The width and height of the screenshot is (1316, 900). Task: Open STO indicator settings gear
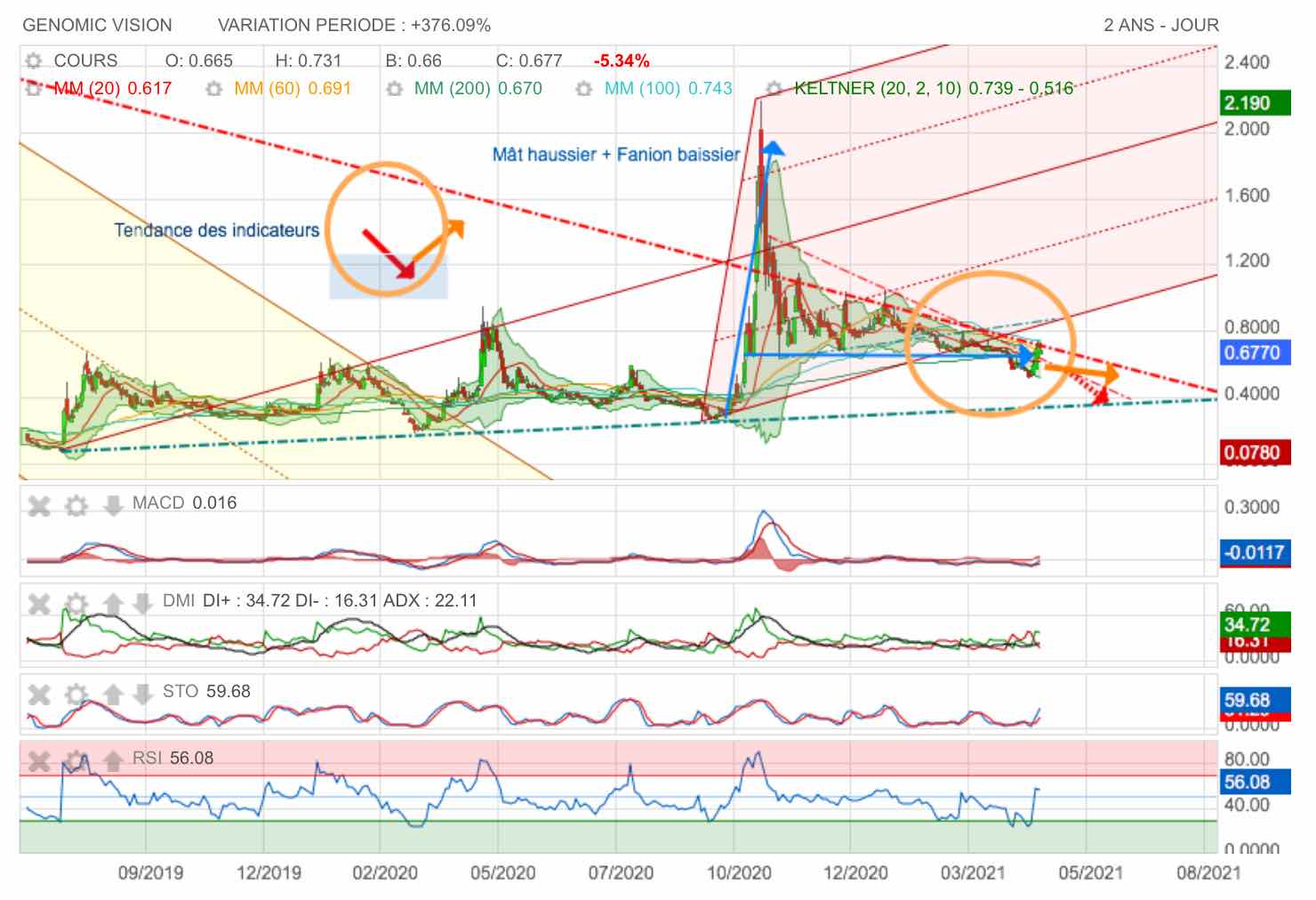[77, 695]
